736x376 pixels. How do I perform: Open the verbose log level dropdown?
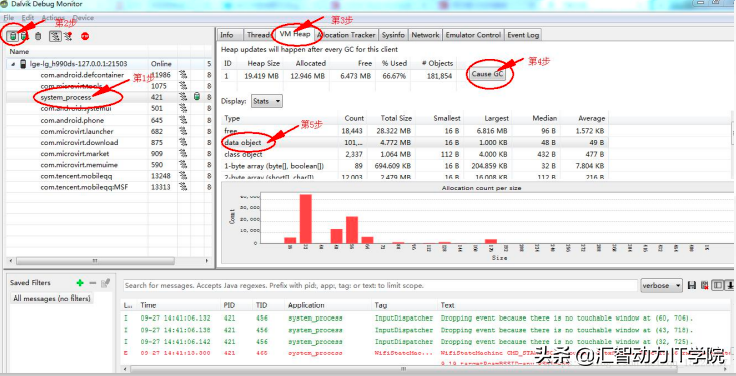click(x=662, y=285)
